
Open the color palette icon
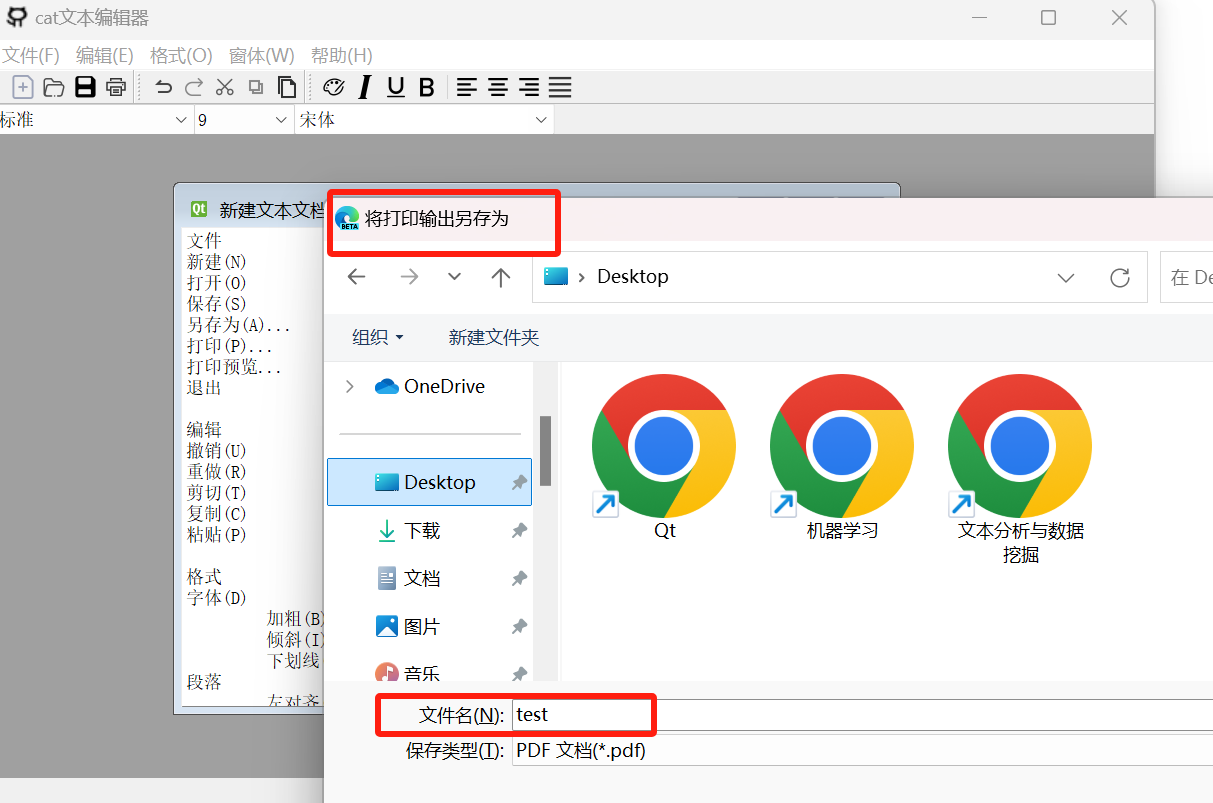[x=334, y=87]
